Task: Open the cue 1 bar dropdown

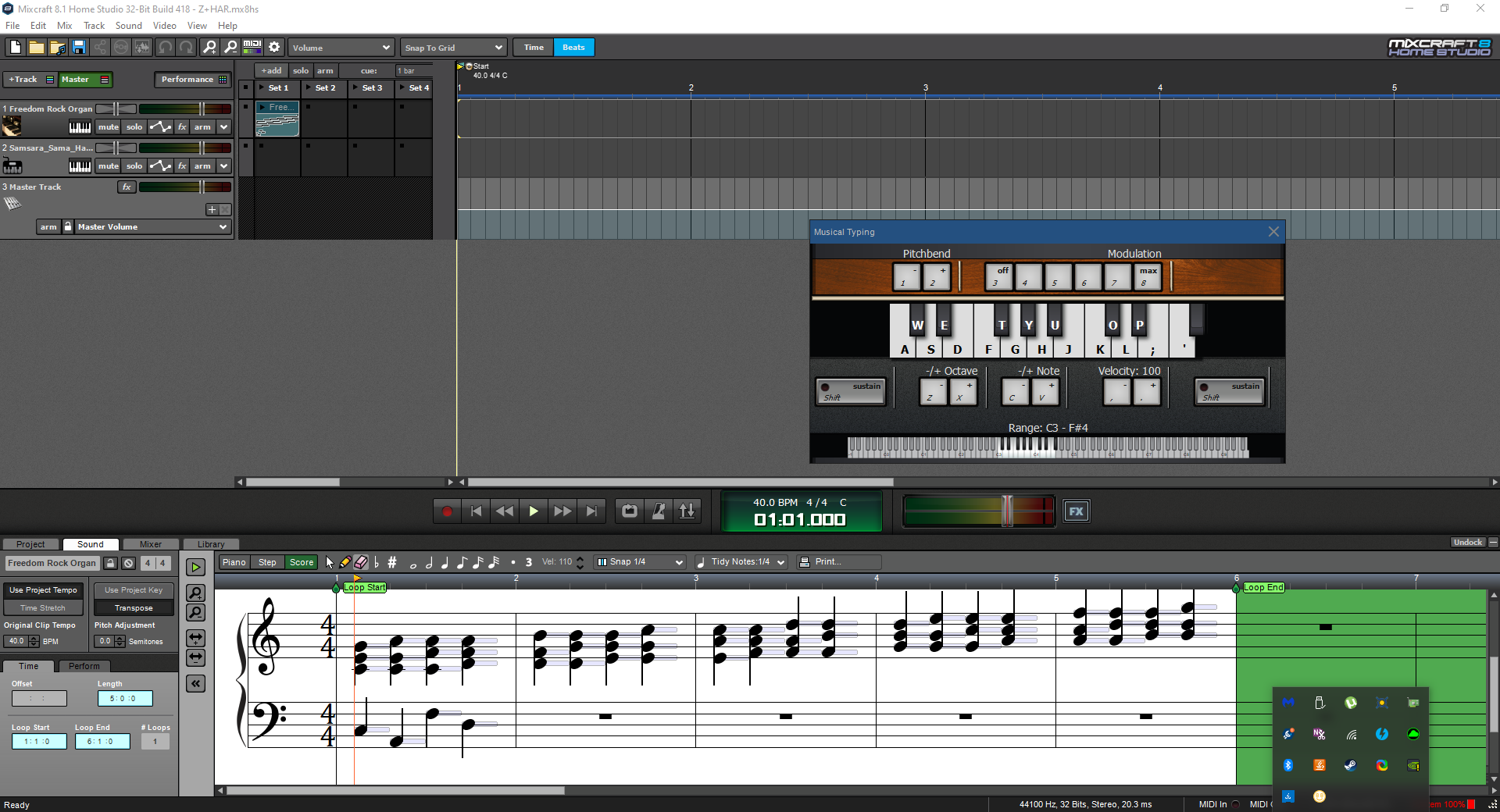Action: 413,71
